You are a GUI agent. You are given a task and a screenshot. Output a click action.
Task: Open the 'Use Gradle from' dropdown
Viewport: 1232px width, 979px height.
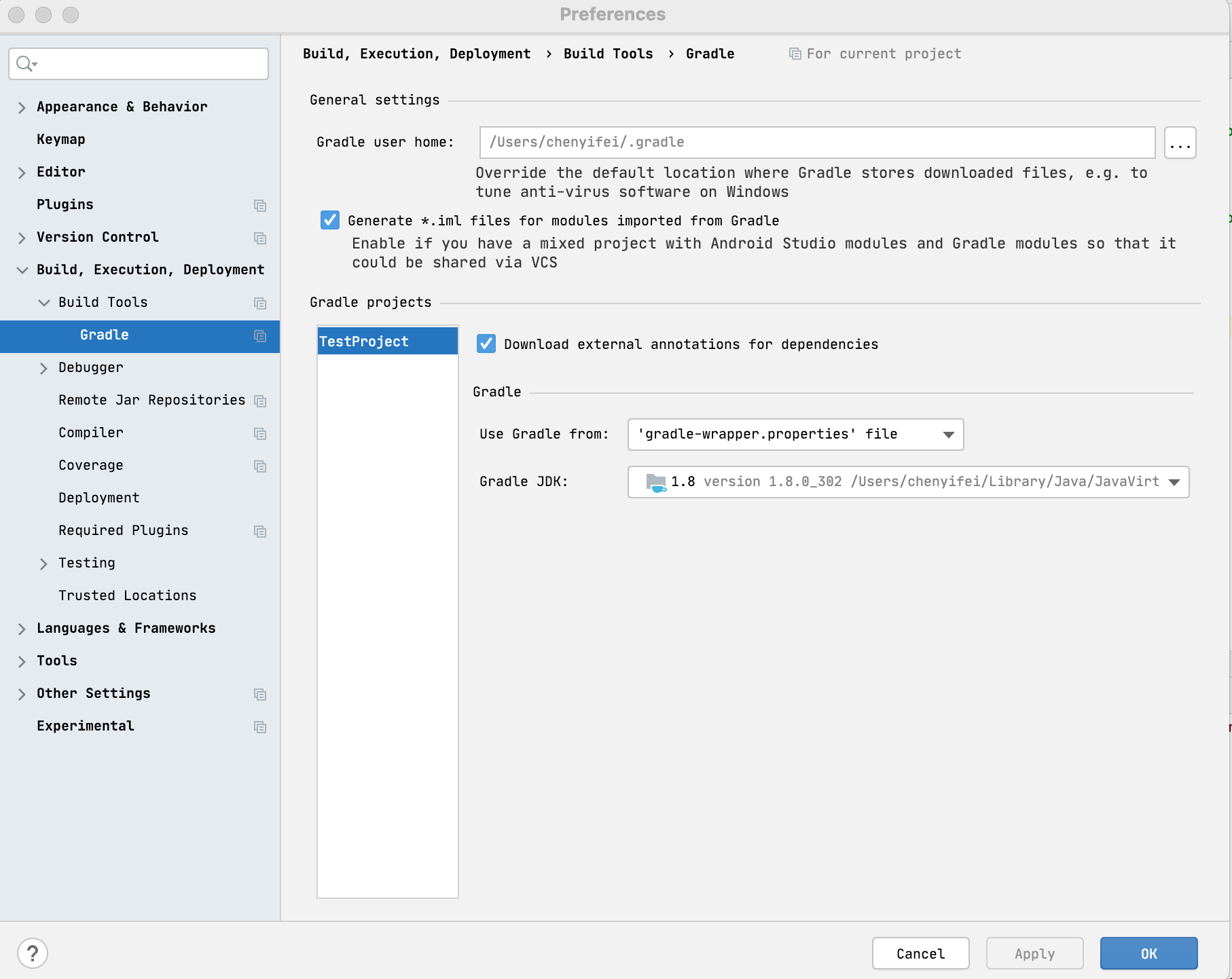coord(949,435)
